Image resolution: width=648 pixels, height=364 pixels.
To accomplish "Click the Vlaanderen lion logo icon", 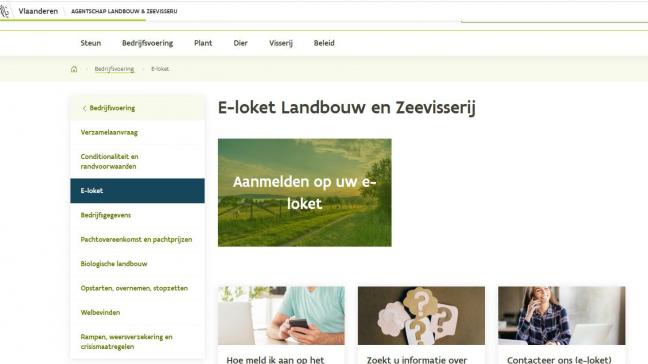I will tap(4, 11).
